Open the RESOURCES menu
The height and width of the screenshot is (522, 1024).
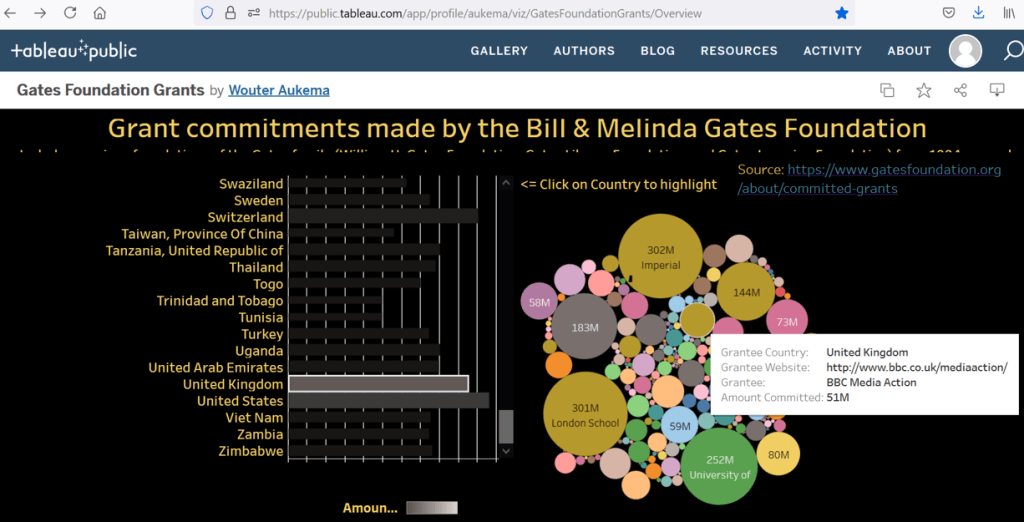click(x=738, y=51)
